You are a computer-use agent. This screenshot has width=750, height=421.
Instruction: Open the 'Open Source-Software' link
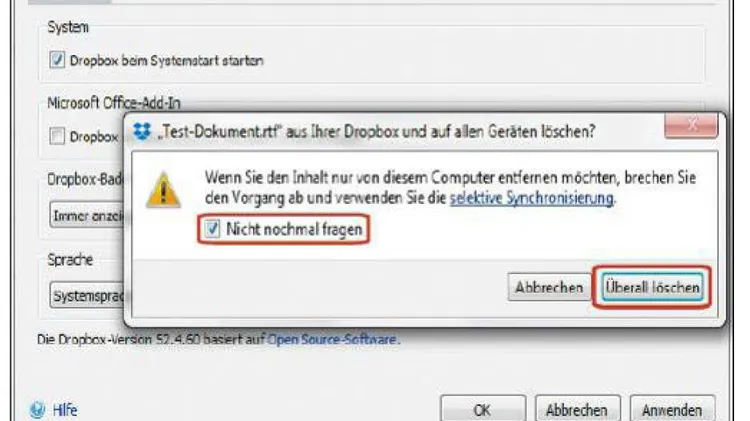[331, 339]
